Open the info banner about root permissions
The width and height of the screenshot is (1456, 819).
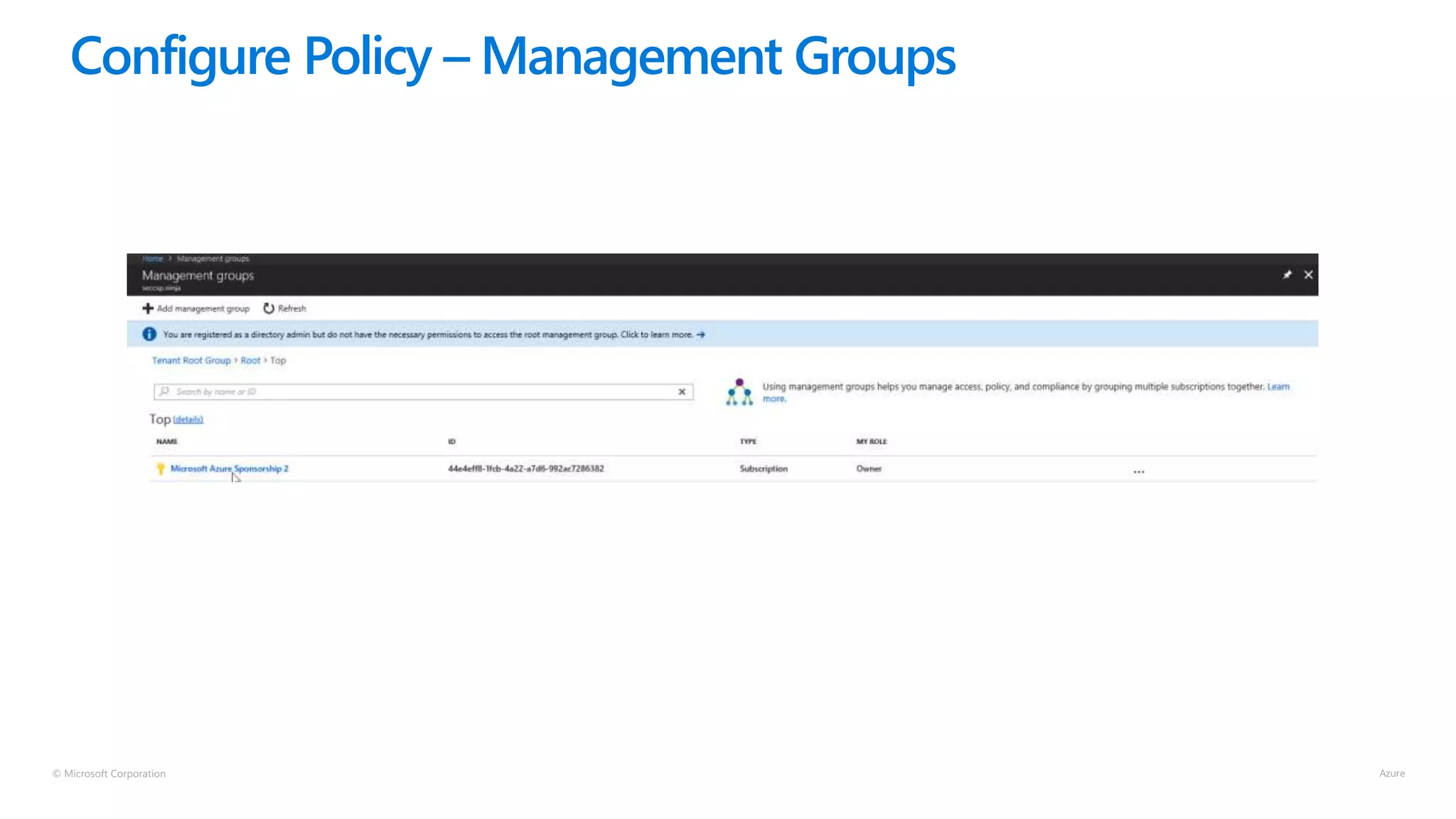click(722, 334)
